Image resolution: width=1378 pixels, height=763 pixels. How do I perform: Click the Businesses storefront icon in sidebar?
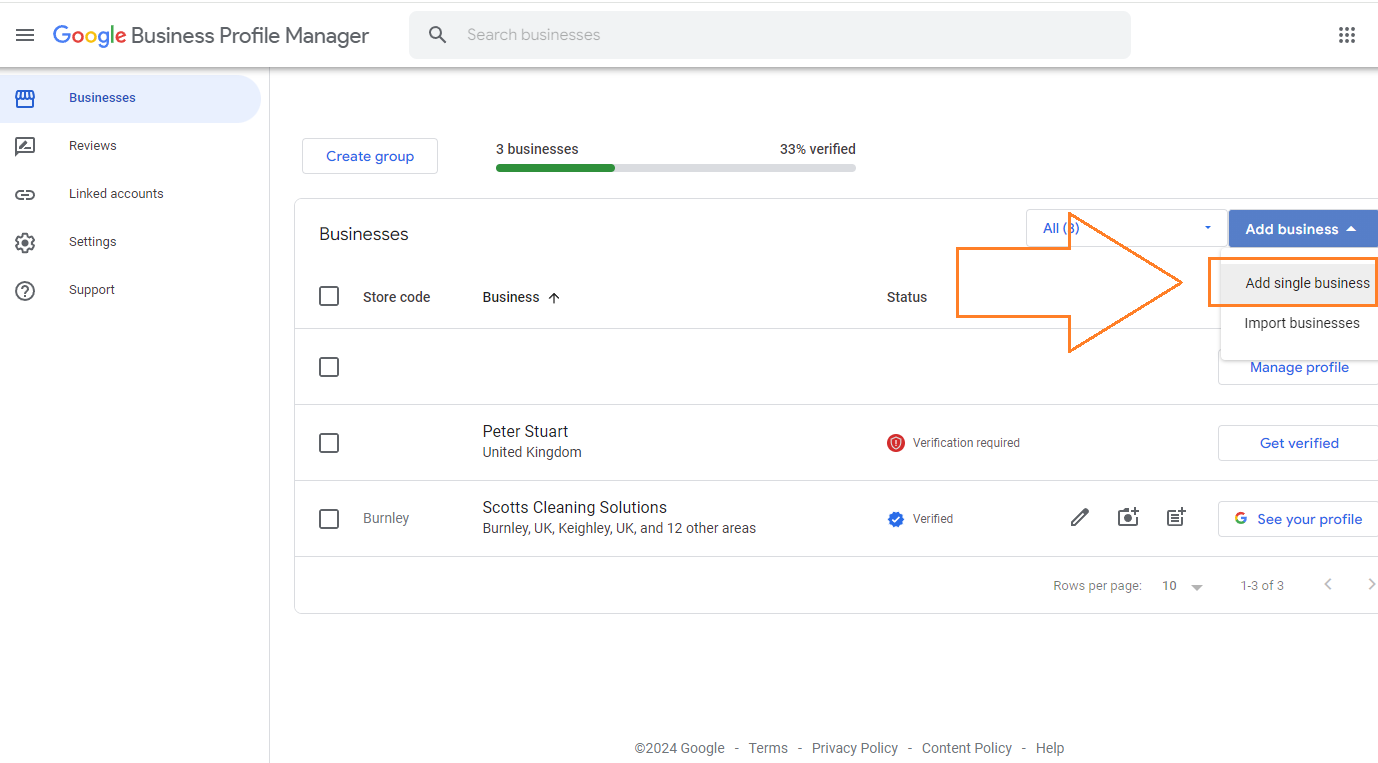25,98
